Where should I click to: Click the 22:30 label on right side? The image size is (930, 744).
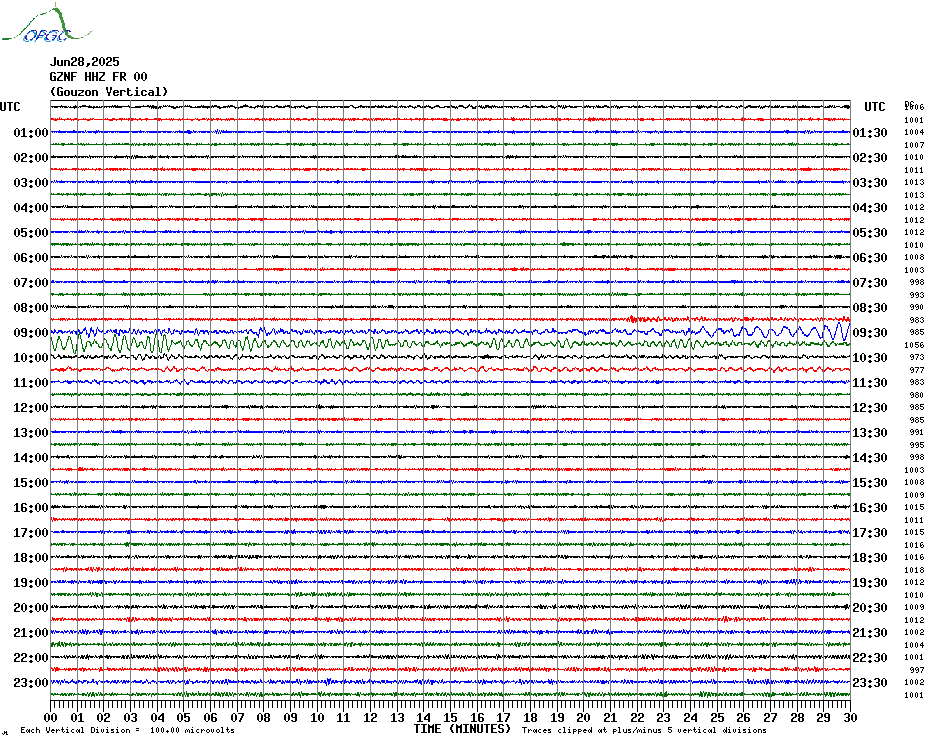pyautogui.click(x=870, y=657)
